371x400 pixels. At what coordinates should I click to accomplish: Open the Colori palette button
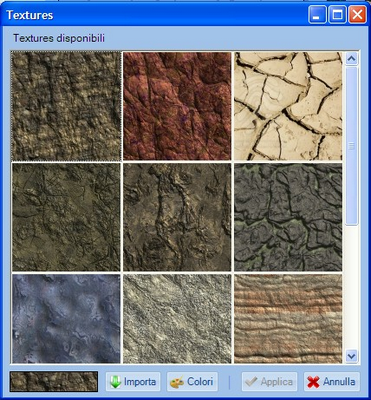click(x=192, y=382)
